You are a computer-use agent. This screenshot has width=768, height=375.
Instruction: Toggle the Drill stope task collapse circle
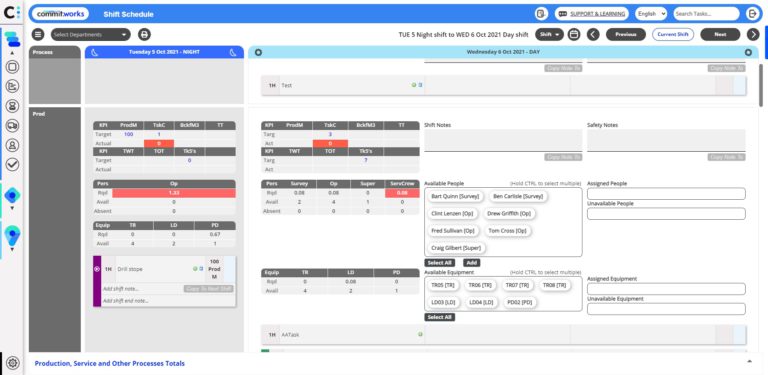[x=96, y=269]
